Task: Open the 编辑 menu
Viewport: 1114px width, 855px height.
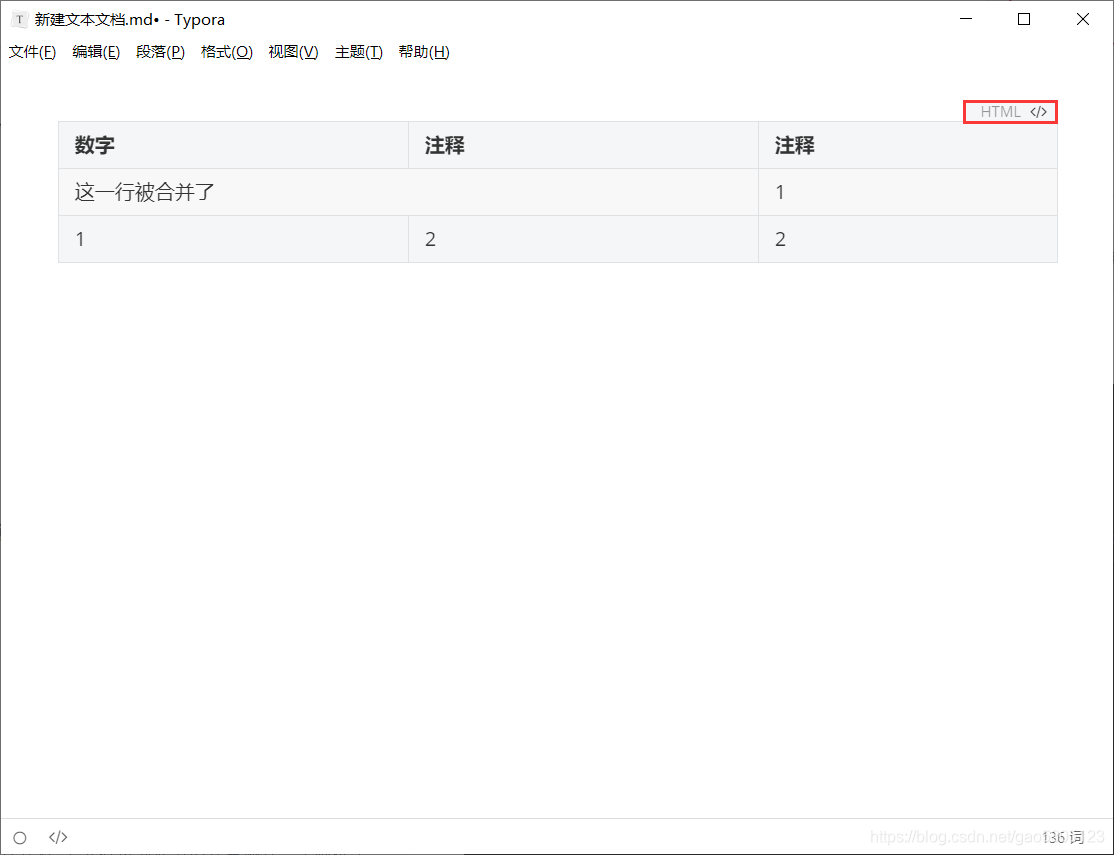Action: tap(95, 52)
